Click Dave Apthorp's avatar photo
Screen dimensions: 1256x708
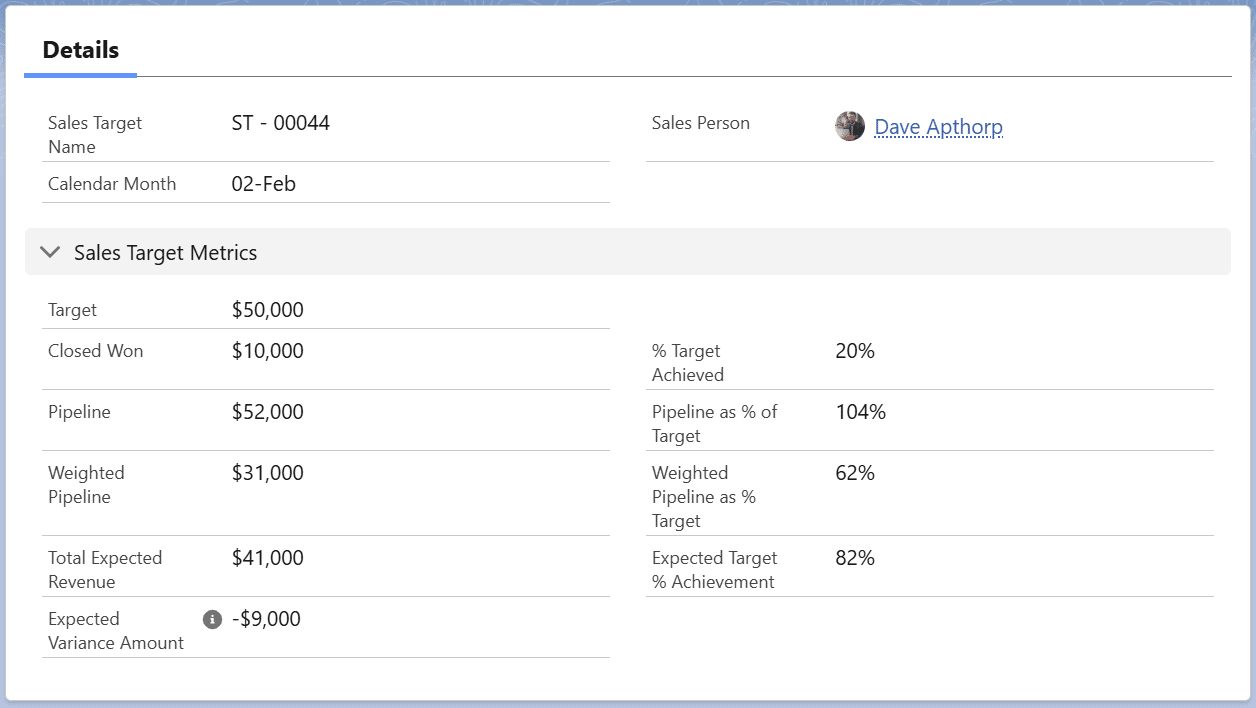coord(850,126)
